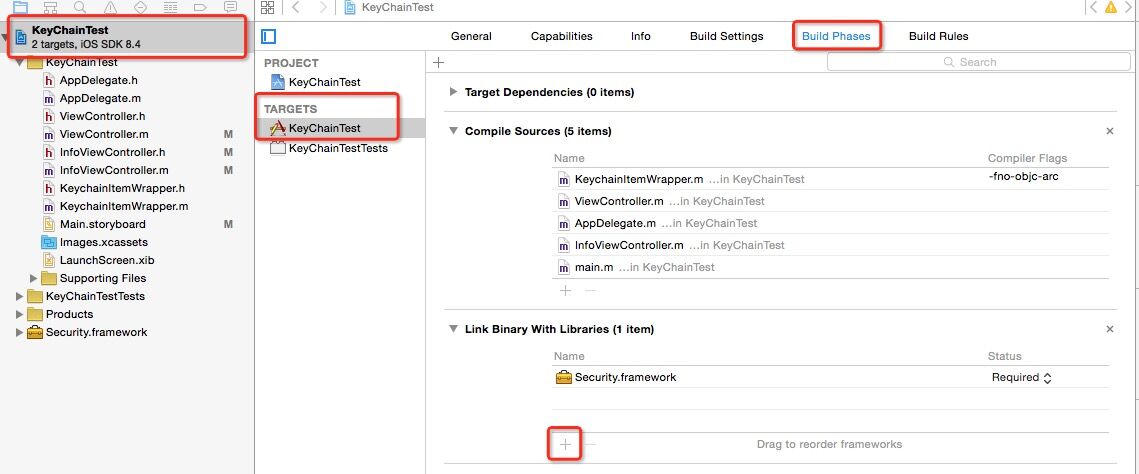The height and width of the screenshot is (474, 1139).
Task: Open Images.xcassets in the navigator
Action: pos(103,242)
